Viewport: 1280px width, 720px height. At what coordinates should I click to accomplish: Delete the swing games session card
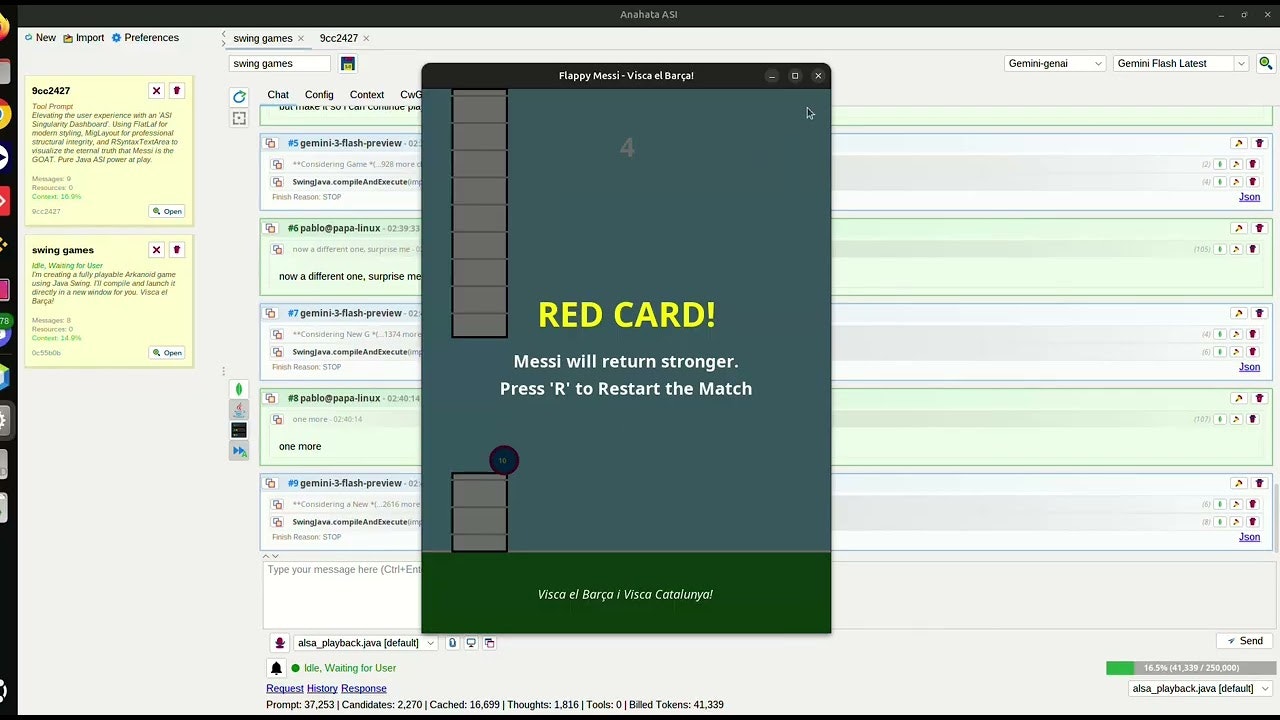[177, 250]
